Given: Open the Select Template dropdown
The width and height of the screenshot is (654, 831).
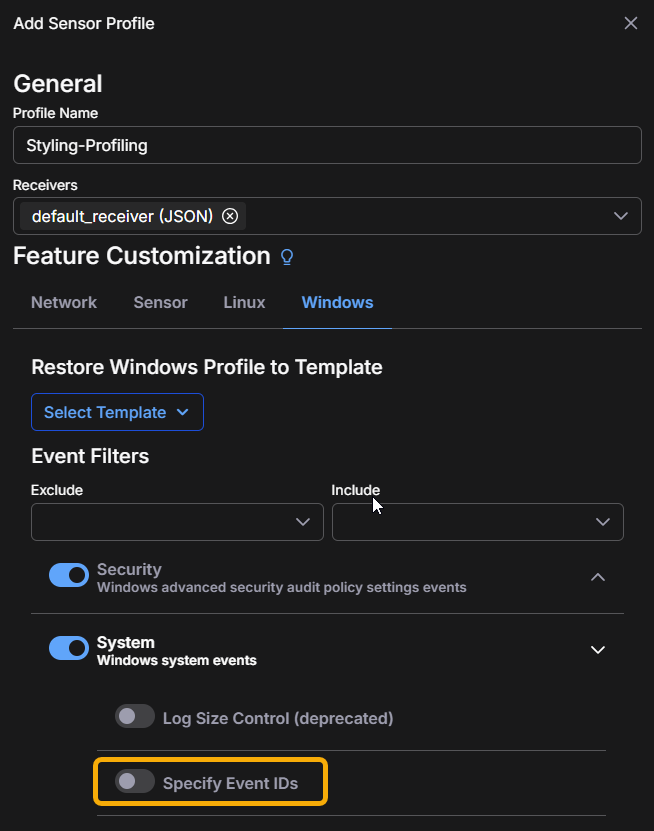Looking at the screenshot, I should pyautogui.click(x=117, y=412).
